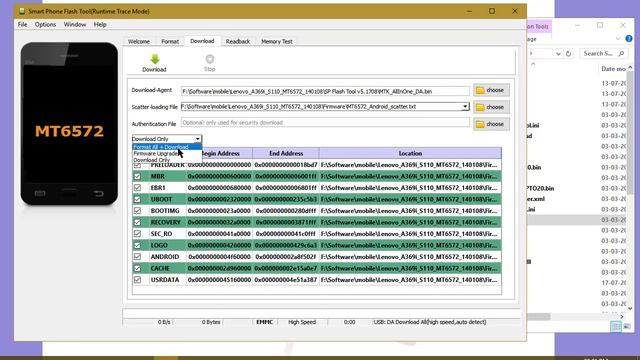640x360 pixels.
Task: Click the USRDATA partition name cell
Action: [165, 280]
